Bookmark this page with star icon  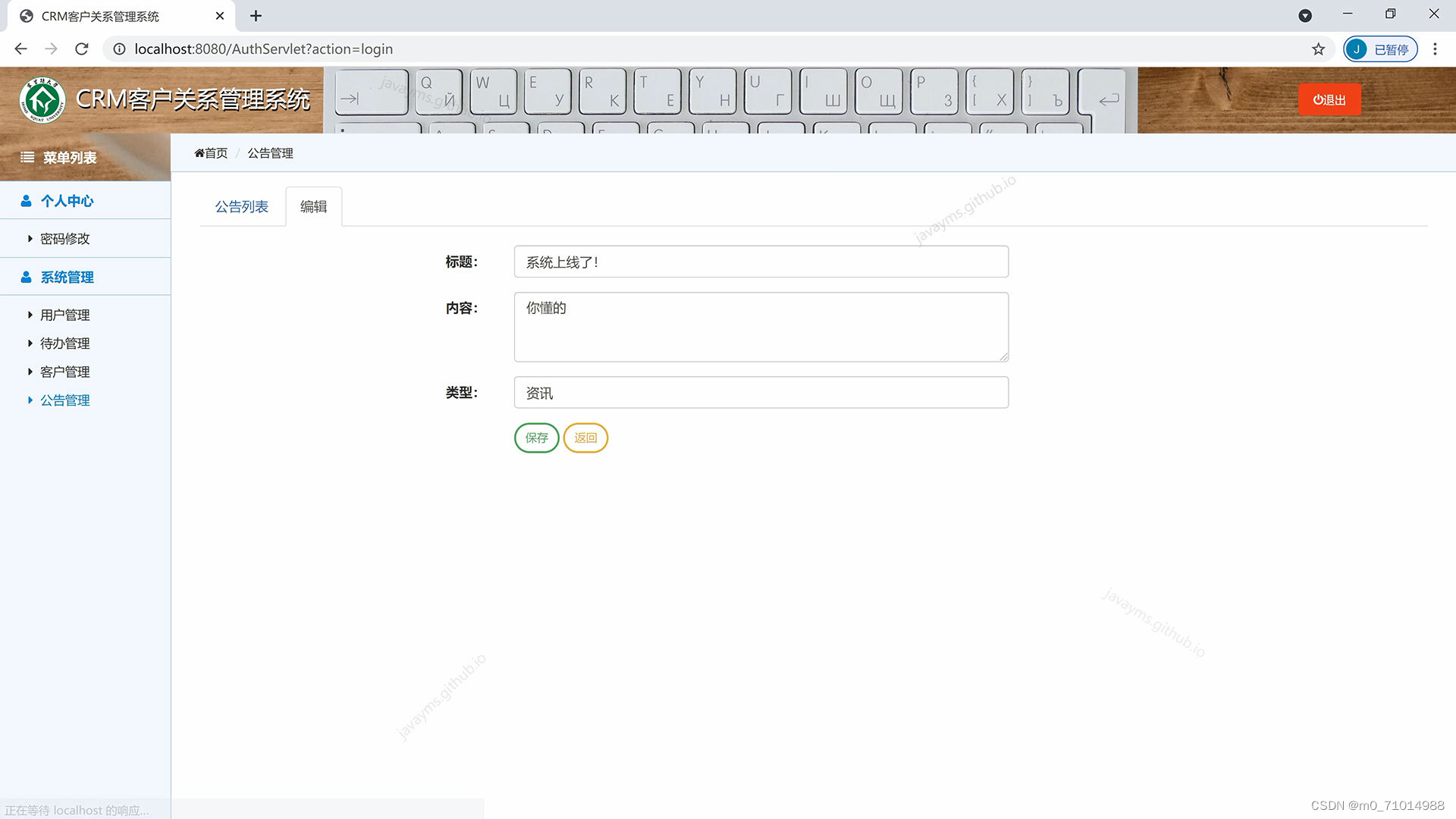click(1319, 49)
